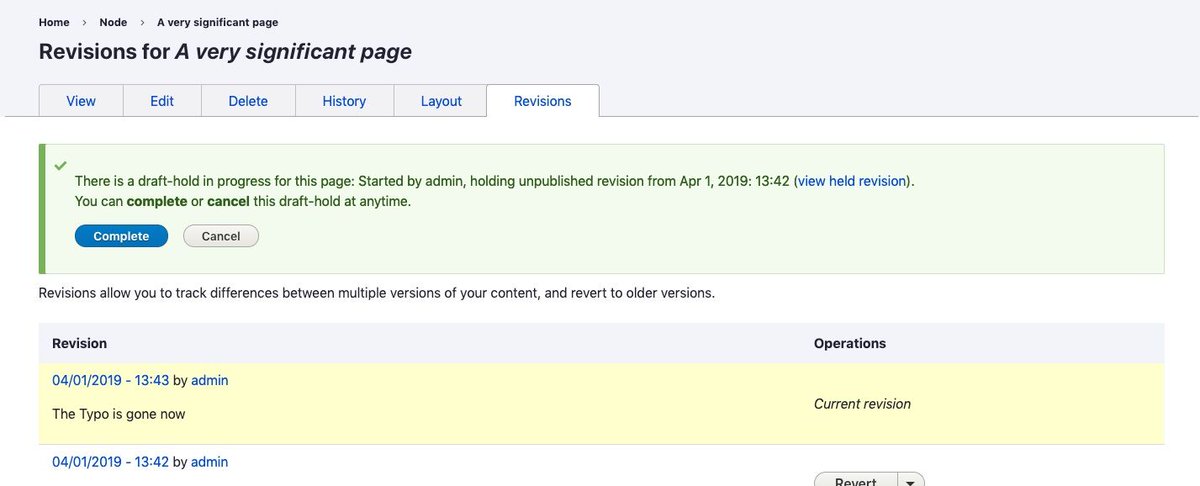This screenshot has width=1200, height=486.
Task: Expand the dropdown arrow beside Revert
Action: pos(911,481)
